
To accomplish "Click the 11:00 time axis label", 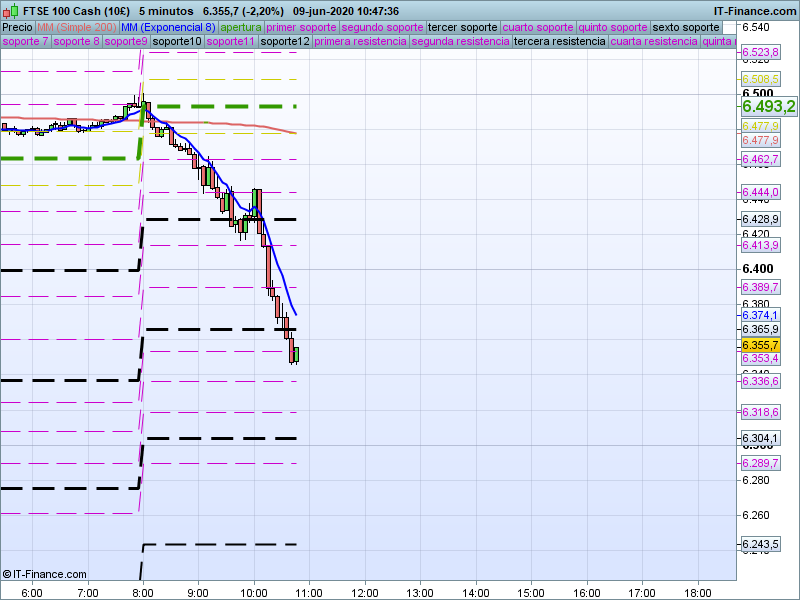I will (x=309, y=593).
